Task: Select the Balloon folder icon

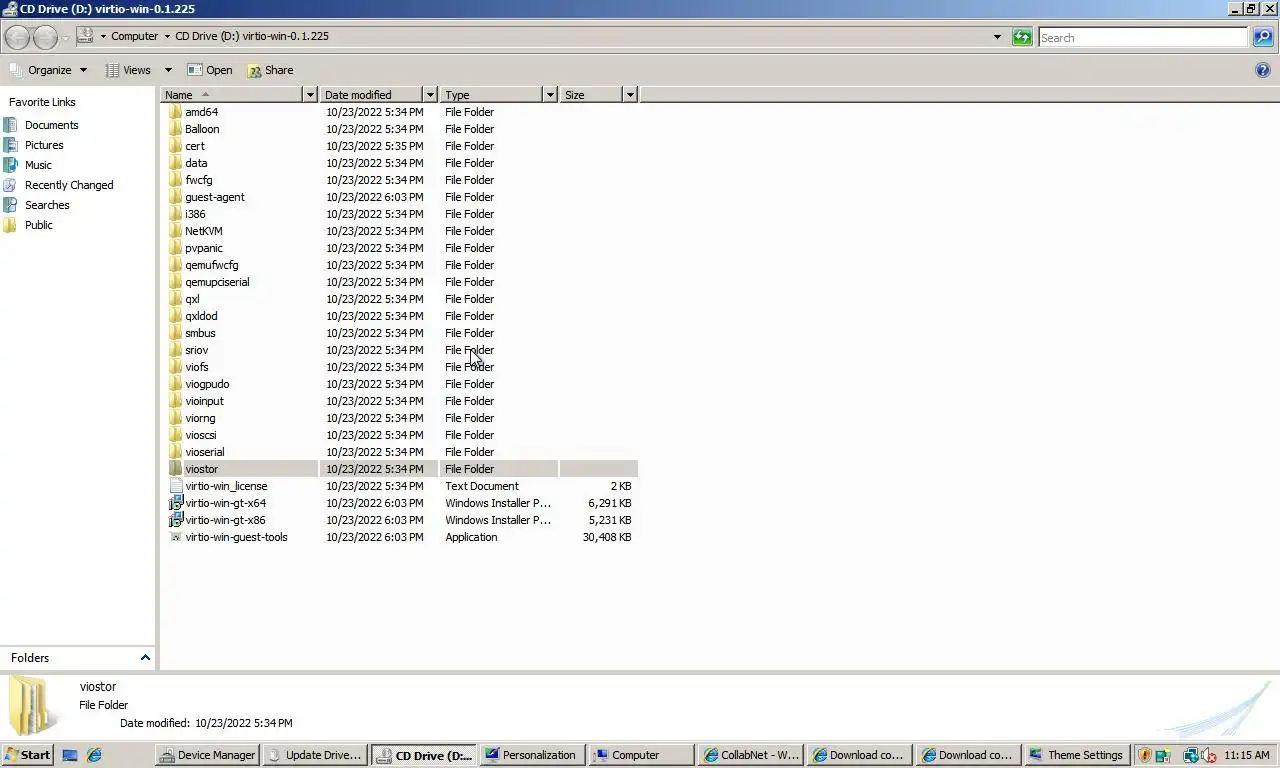Action: coord(175,129)
